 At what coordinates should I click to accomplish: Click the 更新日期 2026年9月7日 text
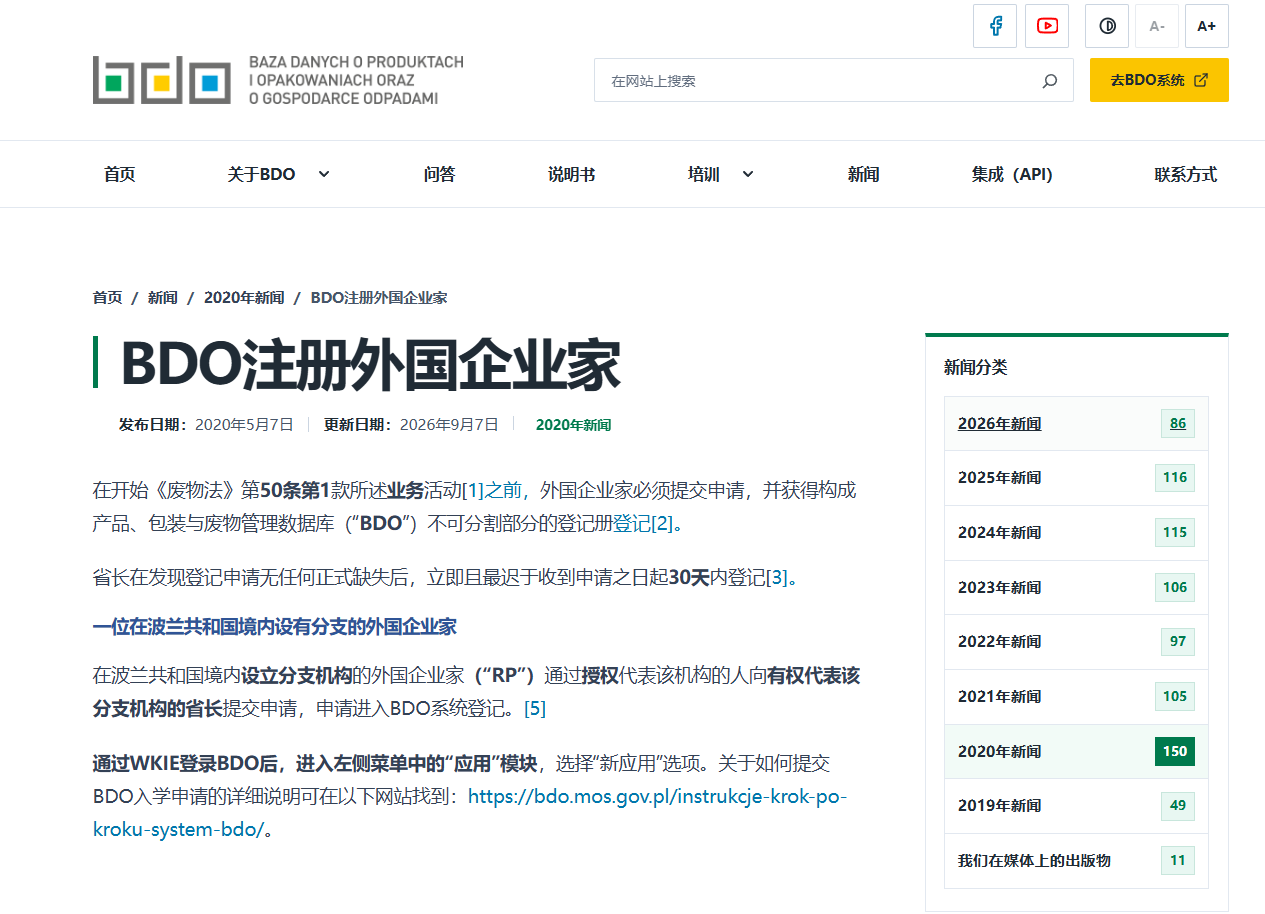tap(411, 425)
